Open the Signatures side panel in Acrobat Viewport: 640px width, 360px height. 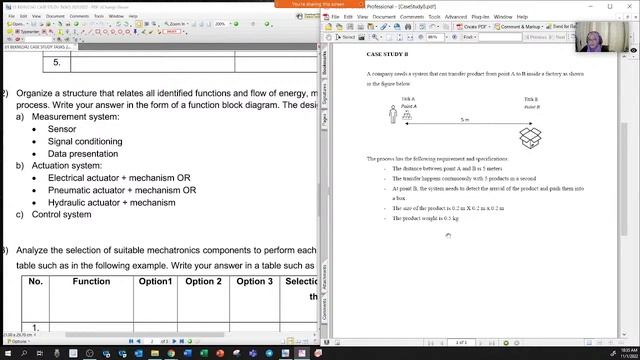coord(324,93)
